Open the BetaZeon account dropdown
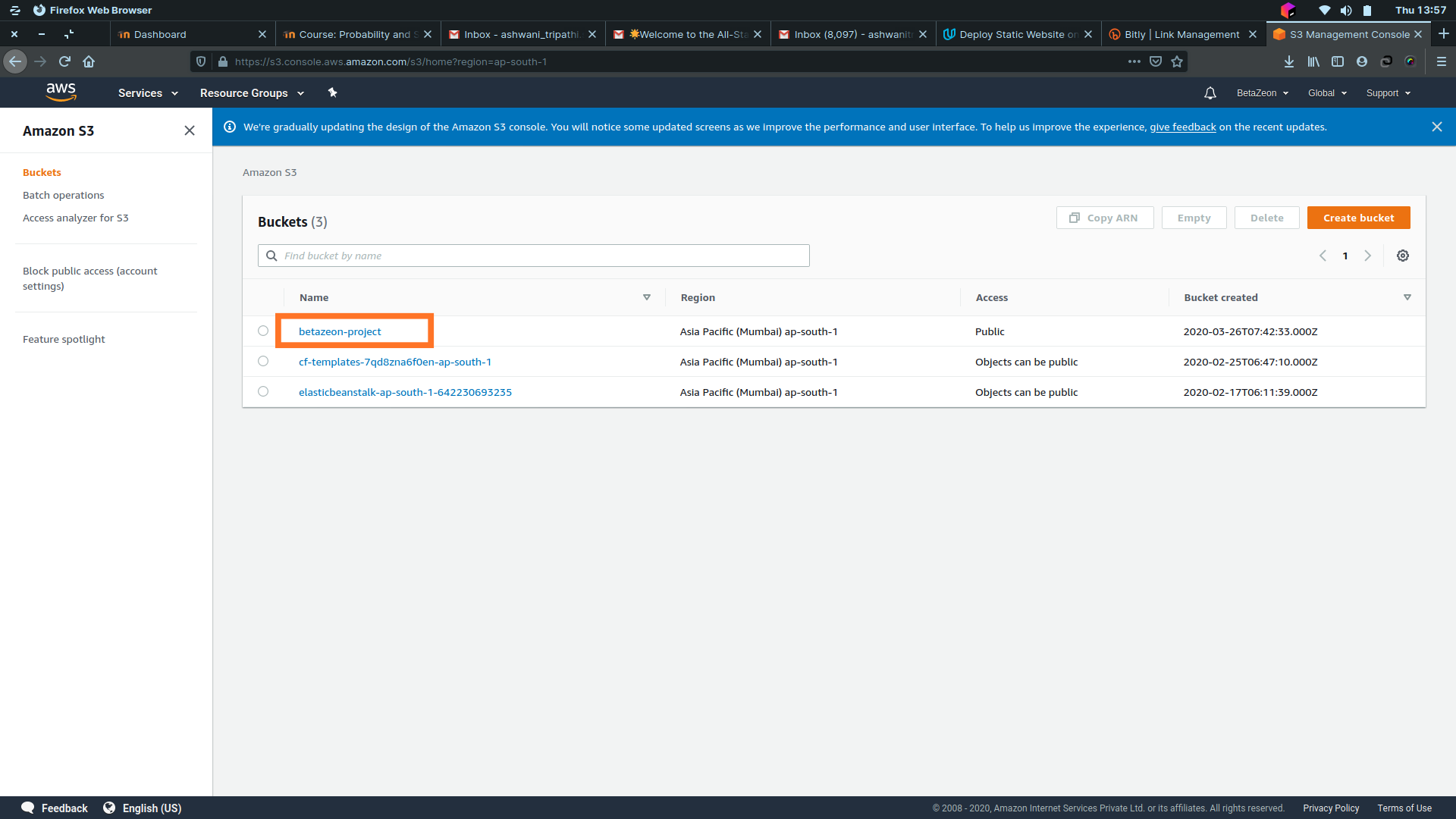 tap(1263, 93)
